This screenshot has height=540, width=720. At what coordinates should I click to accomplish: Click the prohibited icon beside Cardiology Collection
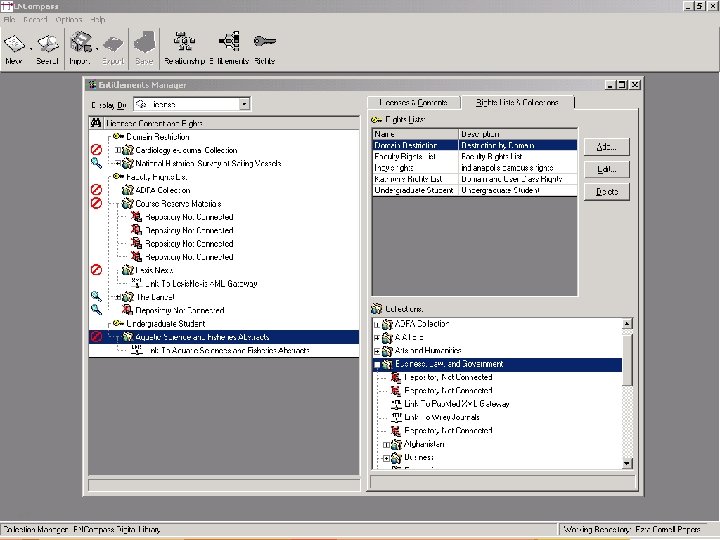(96, 150)
